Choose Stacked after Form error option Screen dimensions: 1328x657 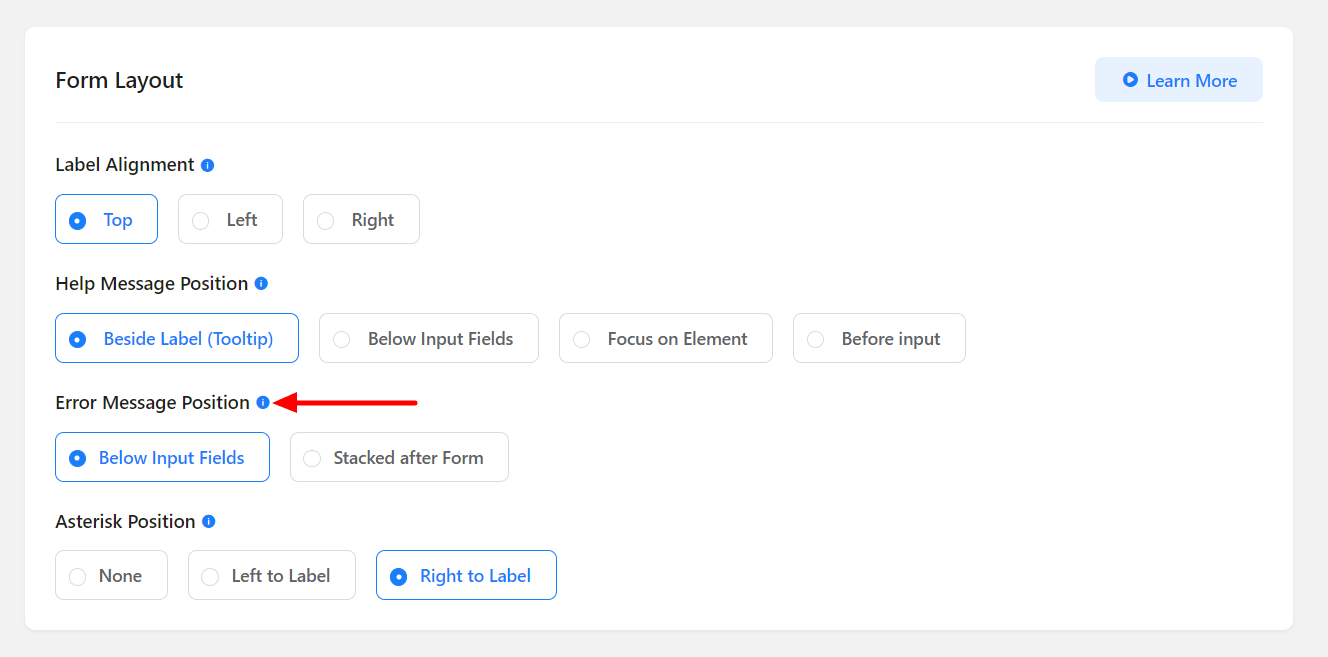point(399,458)
